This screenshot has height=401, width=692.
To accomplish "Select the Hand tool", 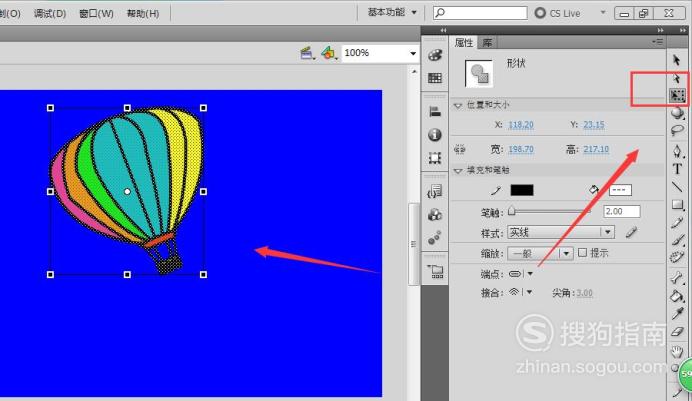I will (677, 351).
